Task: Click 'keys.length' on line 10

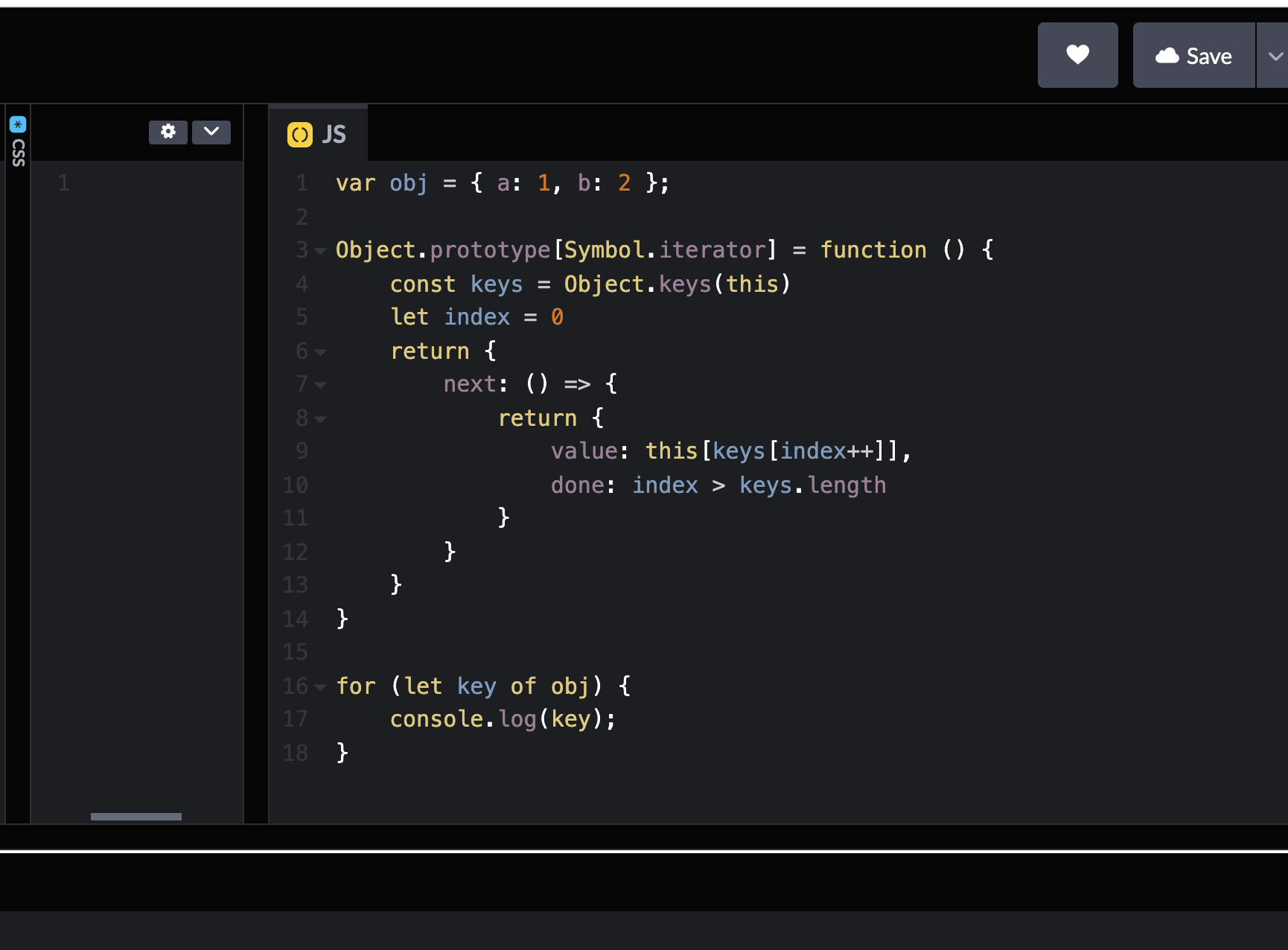Action: coord(812,485)
